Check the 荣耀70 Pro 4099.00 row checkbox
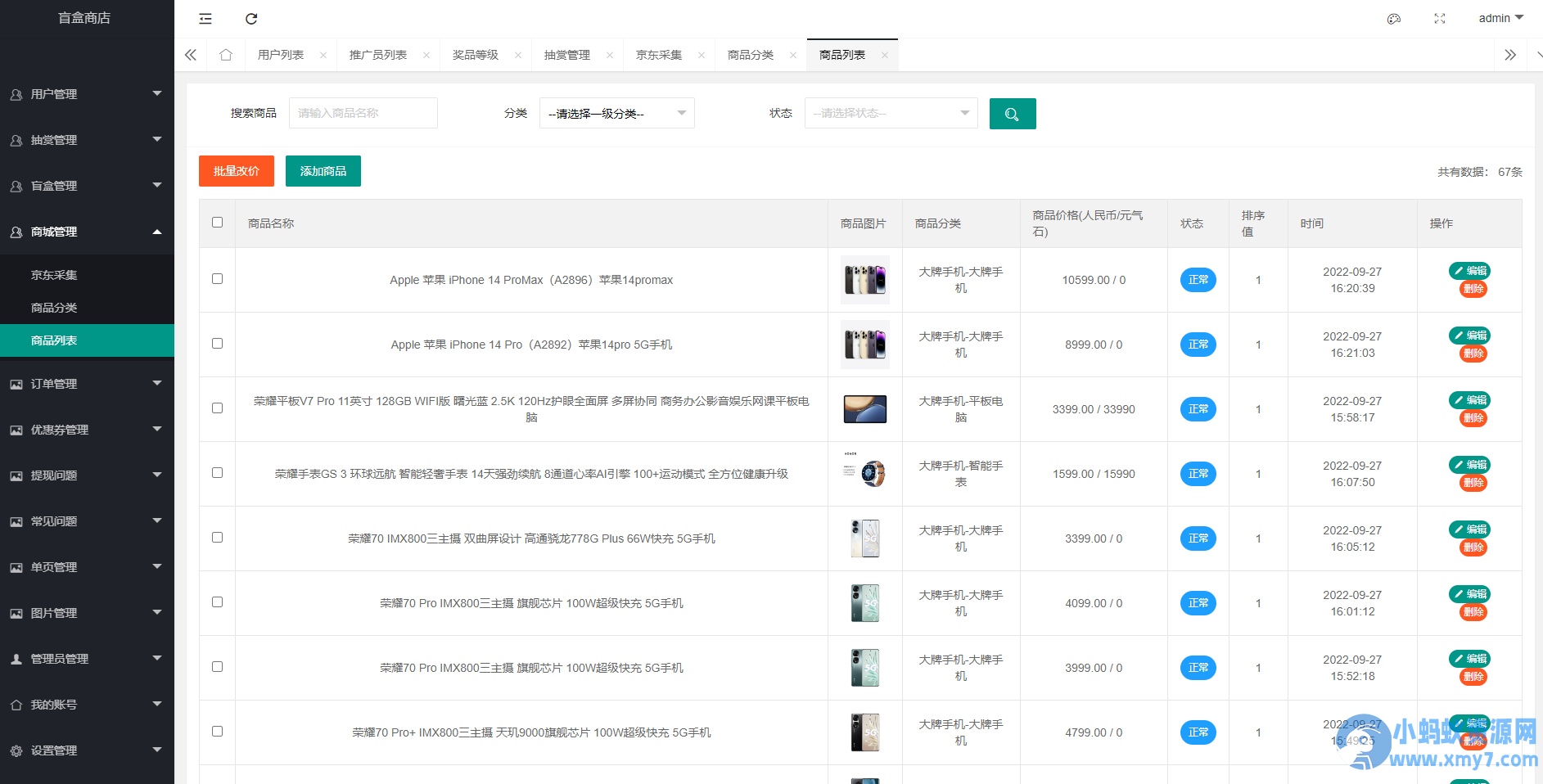The height and width of the screenshot is (784, 1543). (217, 602)
